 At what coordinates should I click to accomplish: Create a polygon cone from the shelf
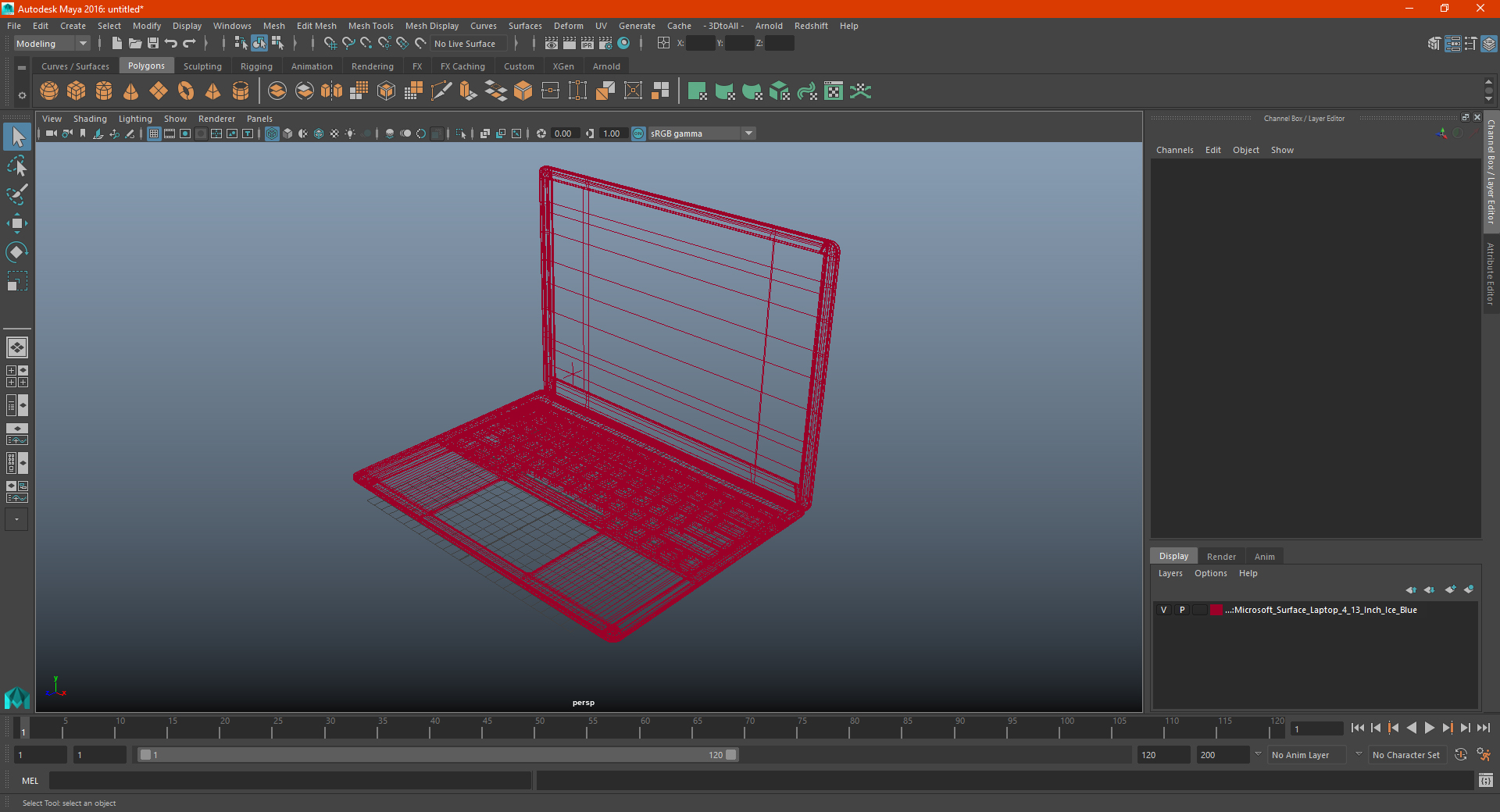(x=131, y=91)
